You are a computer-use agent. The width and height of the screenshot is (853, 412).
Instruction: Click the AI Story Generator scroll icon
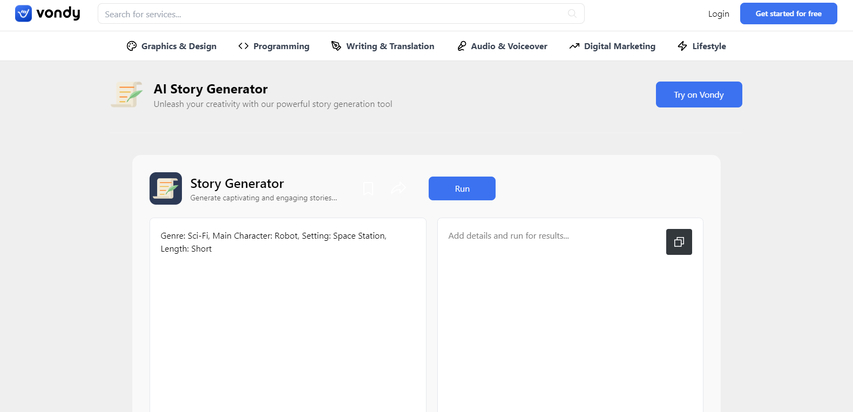(127, 94)
